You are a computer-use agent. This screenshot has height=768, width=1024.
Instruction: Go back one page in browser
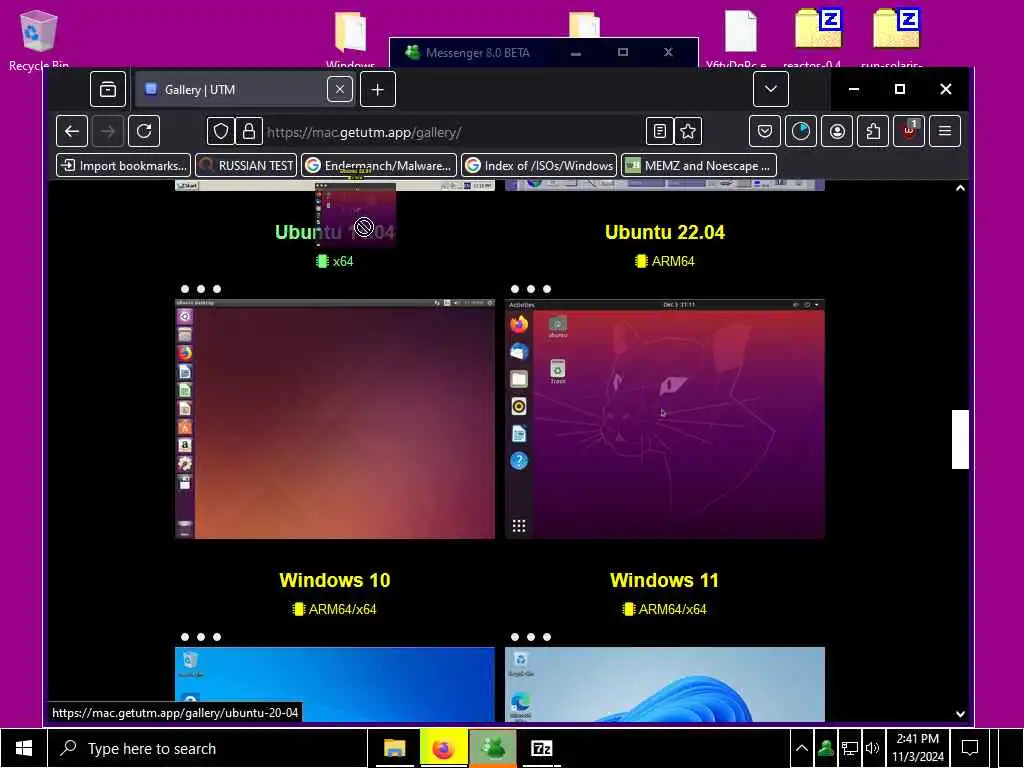72,131
